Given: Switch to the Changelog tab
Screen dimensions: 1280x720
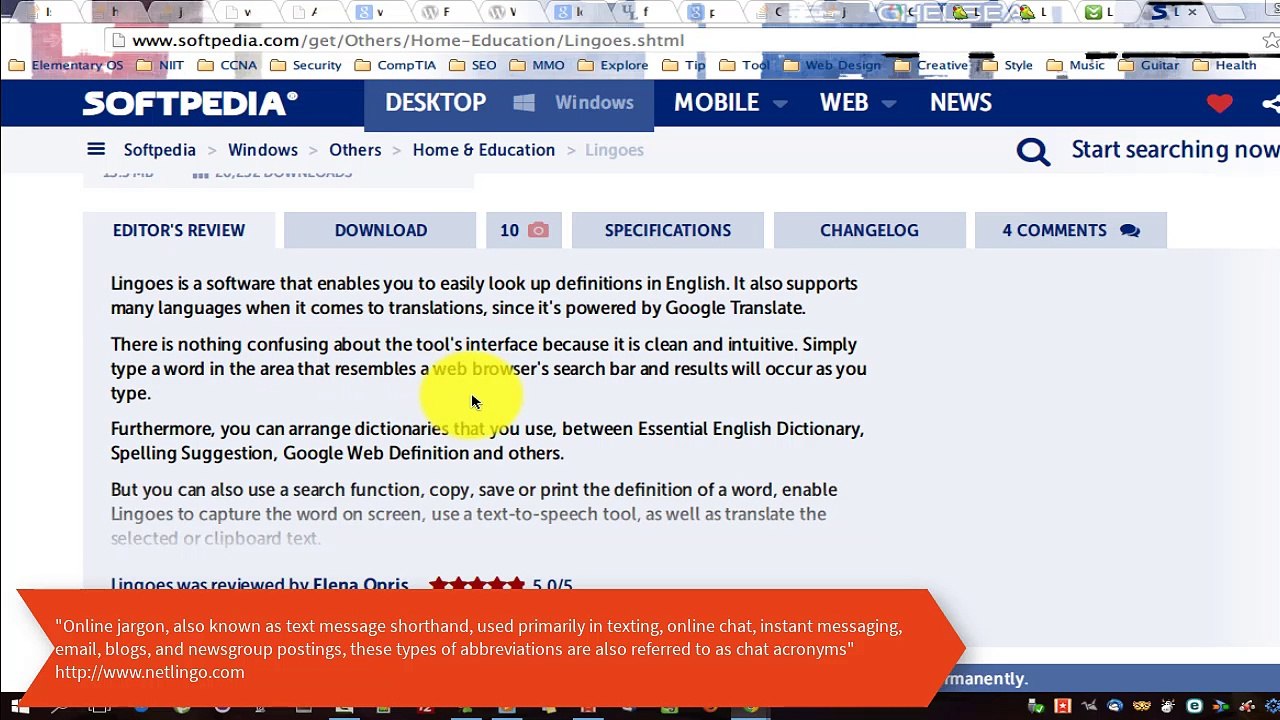Looking at the screenshot, I should coord(870,230).
